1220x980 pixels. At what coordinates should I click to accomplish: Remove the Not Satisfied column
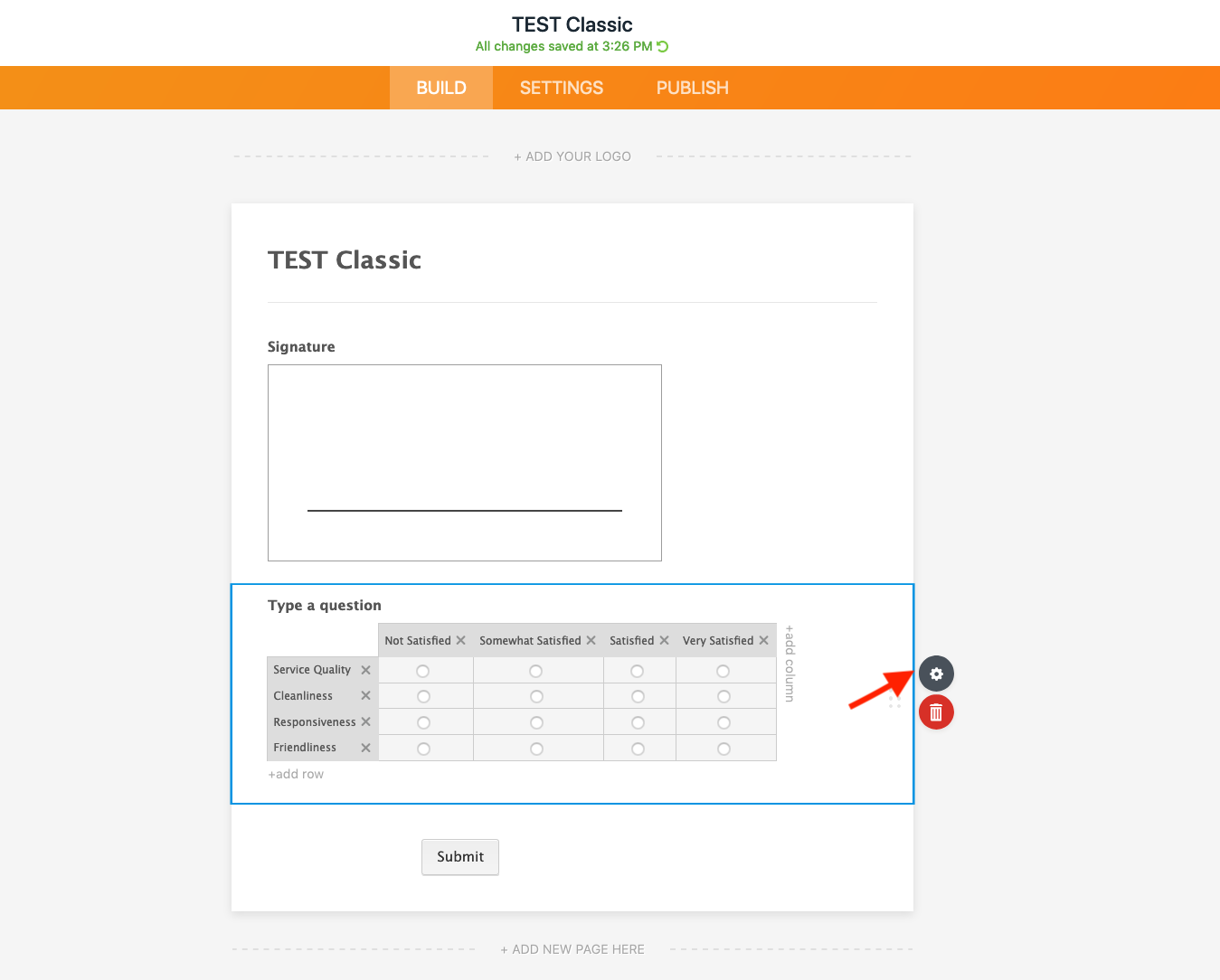[x=461, y=640]
